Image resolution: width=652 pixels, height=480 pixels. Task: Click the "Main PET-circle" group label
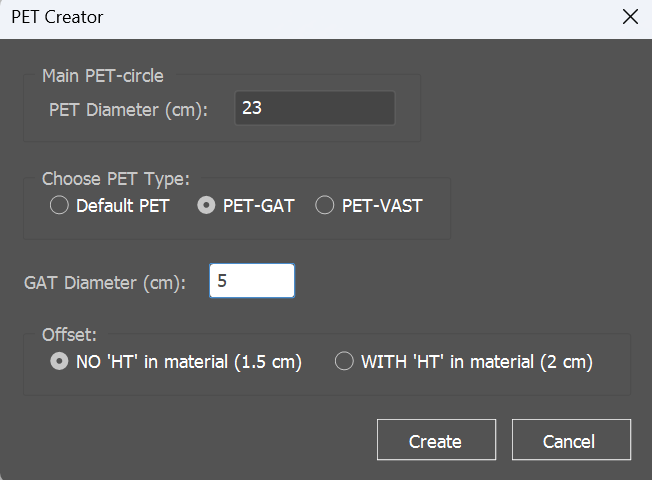pyautogui.click(x=103, y=75)
